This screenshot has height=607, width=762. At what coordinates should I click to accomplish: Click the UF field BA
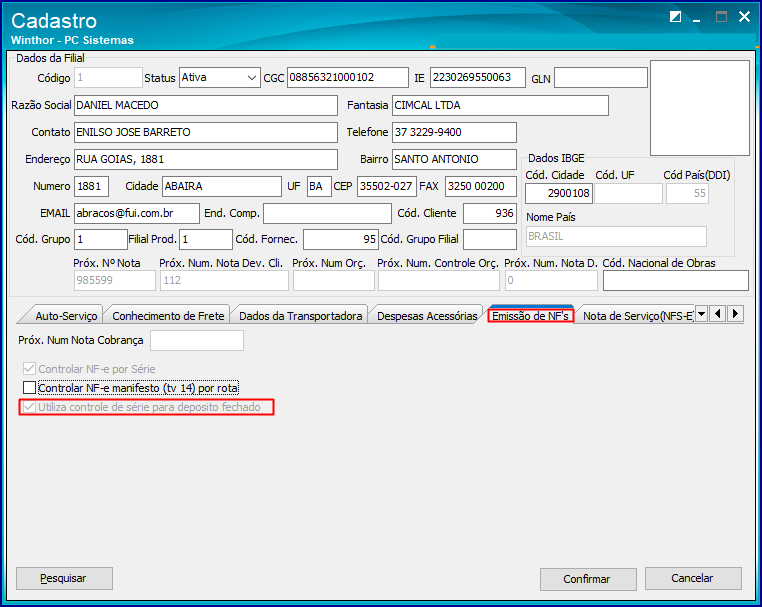319,187
